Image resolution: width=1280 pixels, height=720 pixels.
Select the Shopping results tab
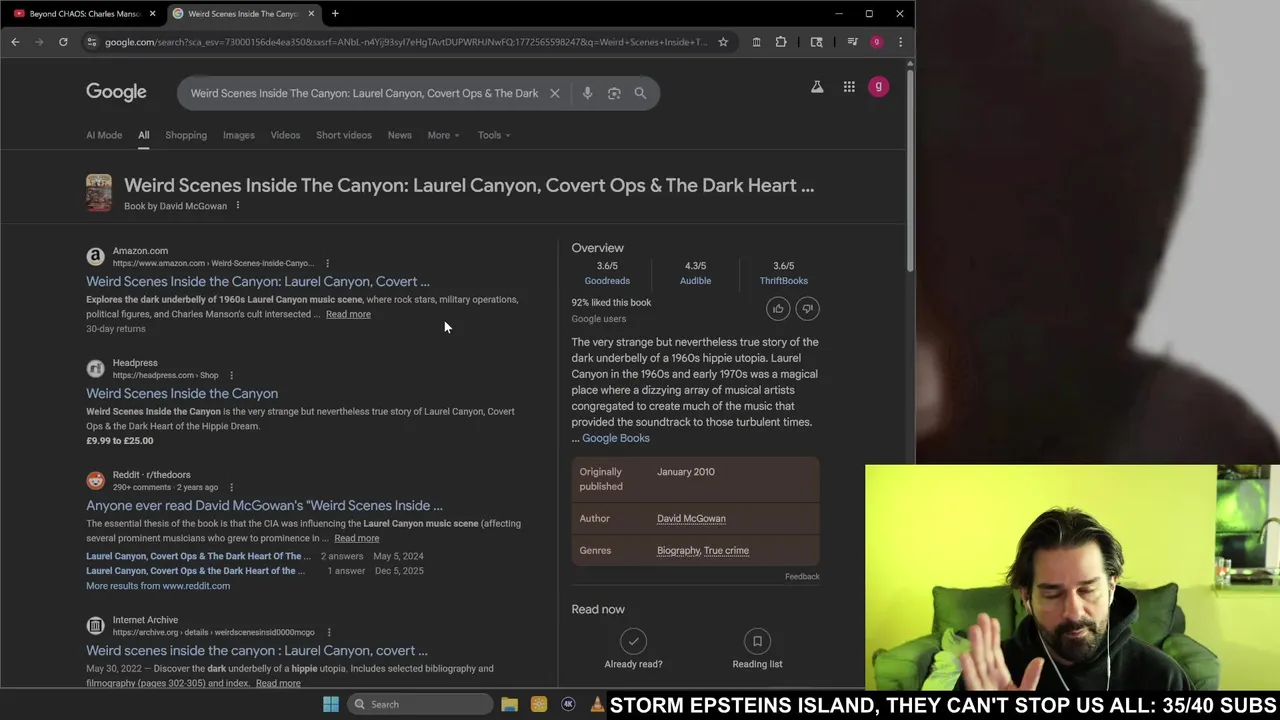[186, 135]
